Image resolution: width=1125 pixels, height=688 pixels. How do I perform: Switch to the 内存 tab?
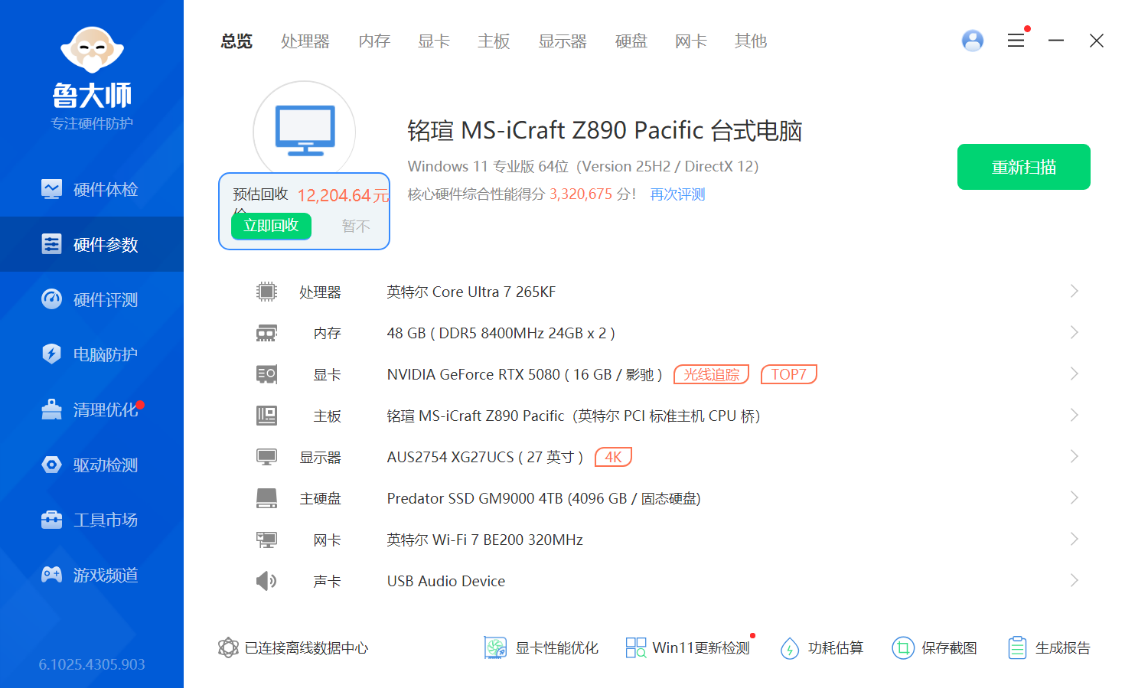click(x=374, y=41)
